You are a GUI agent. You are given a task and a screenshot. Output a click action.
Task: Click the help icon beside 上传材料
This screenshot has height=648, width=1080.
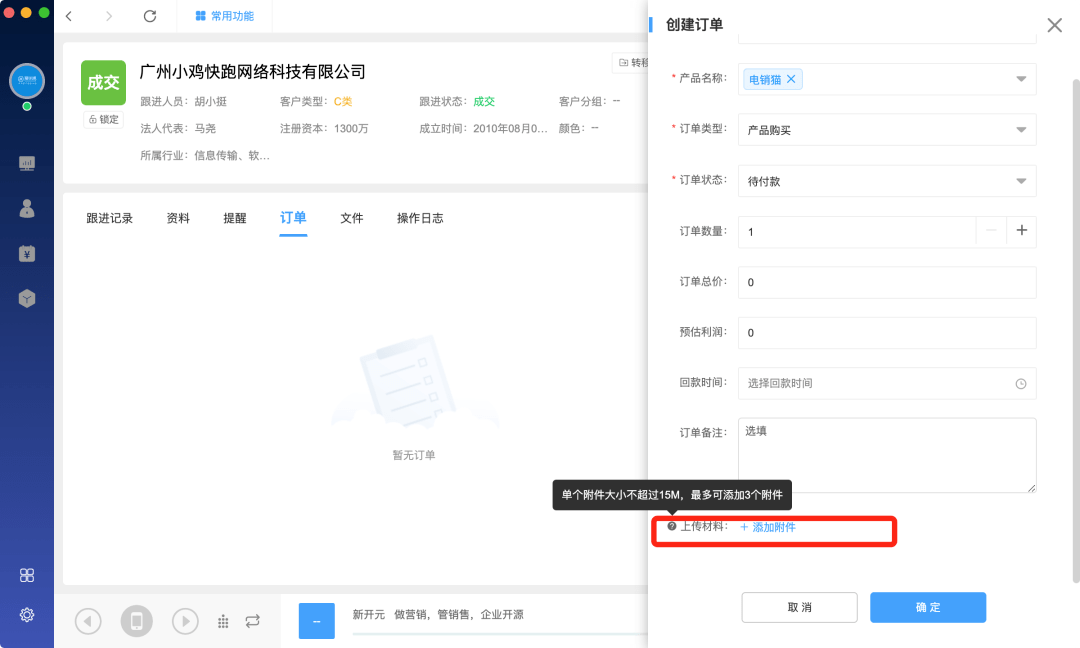click(672, 526)
